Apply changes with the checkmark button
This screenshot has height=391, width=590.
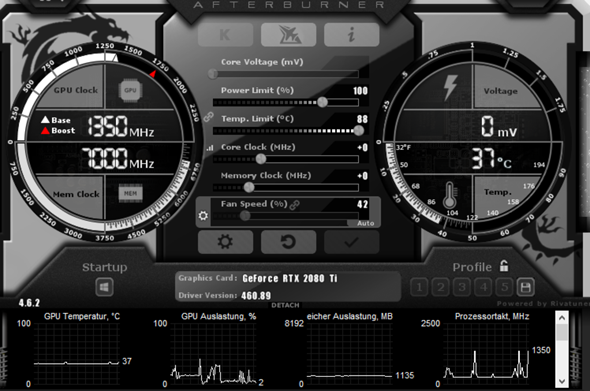tap(351, 242)
